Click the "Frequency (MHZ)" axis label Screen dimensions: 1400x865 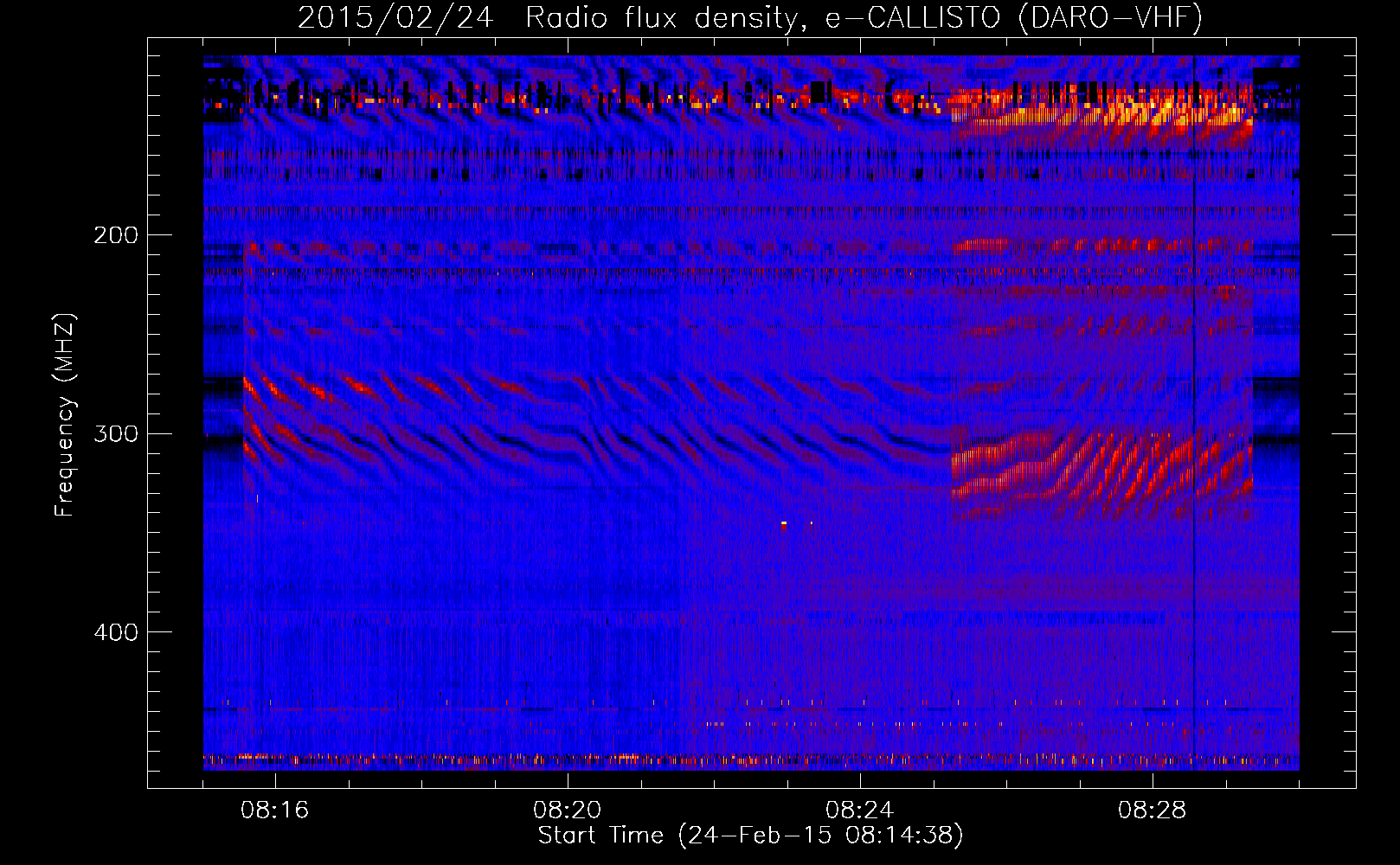point(66,415)
